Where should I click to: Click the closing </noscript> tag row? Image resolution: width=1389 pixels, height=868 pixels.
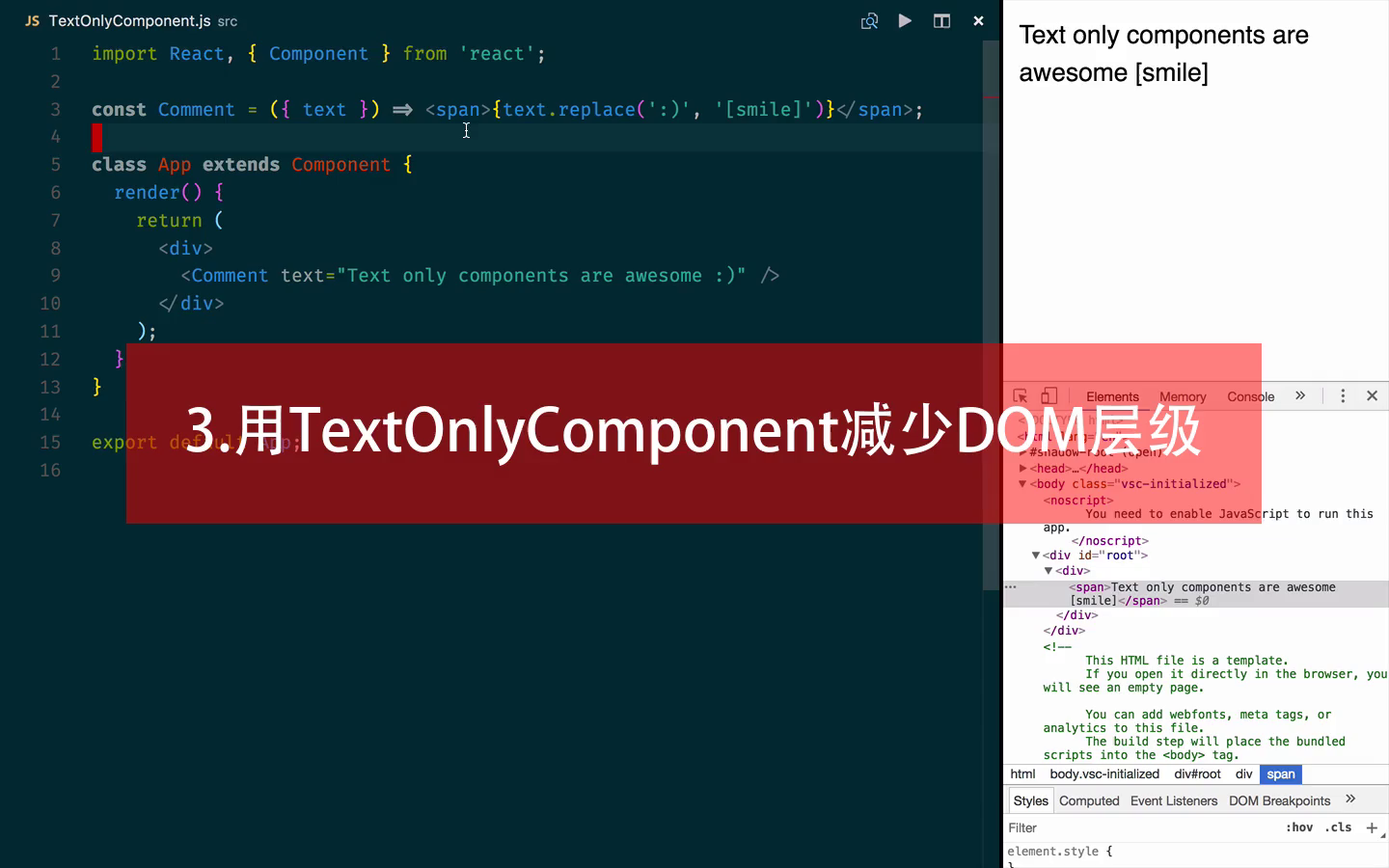coord(1110,540)
